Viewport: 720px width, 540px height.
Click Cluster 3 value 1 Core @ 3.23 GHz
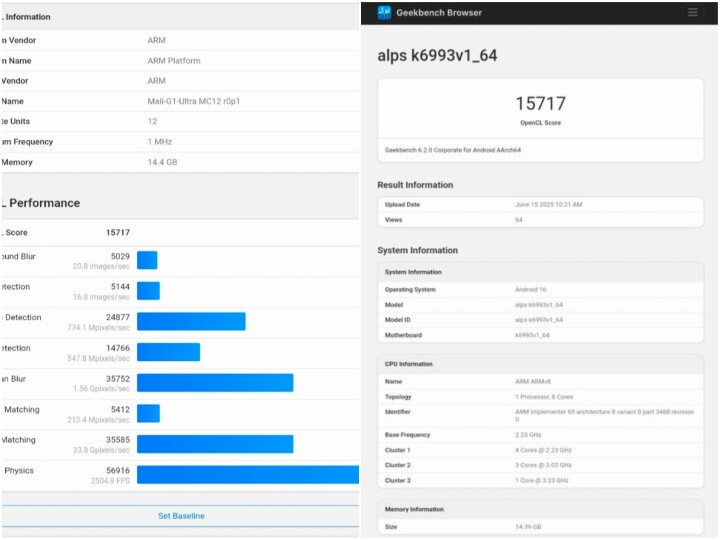[542, 480]
